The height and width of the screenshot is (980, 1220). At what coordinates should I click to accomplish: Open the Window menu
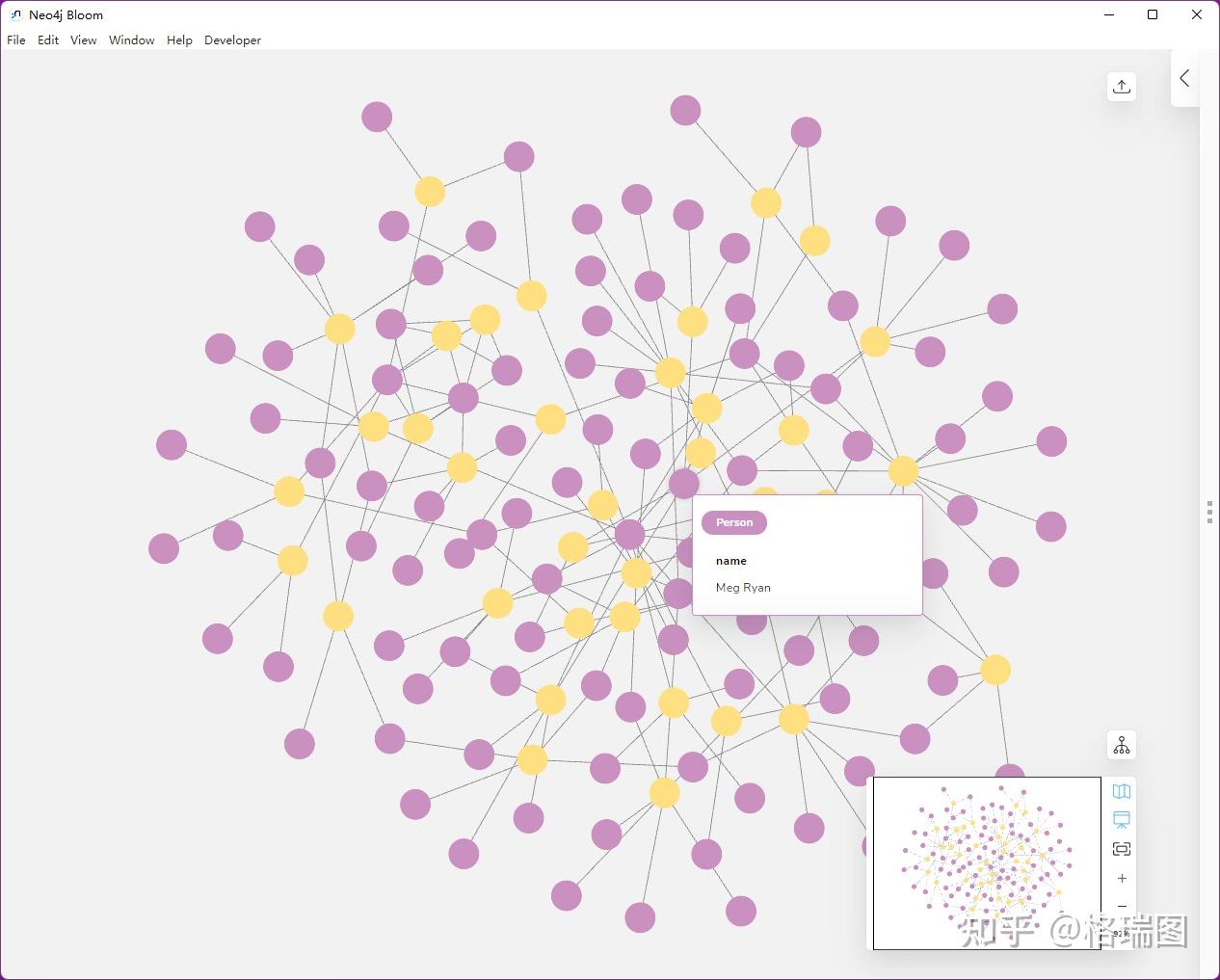(x=131, y=40)
